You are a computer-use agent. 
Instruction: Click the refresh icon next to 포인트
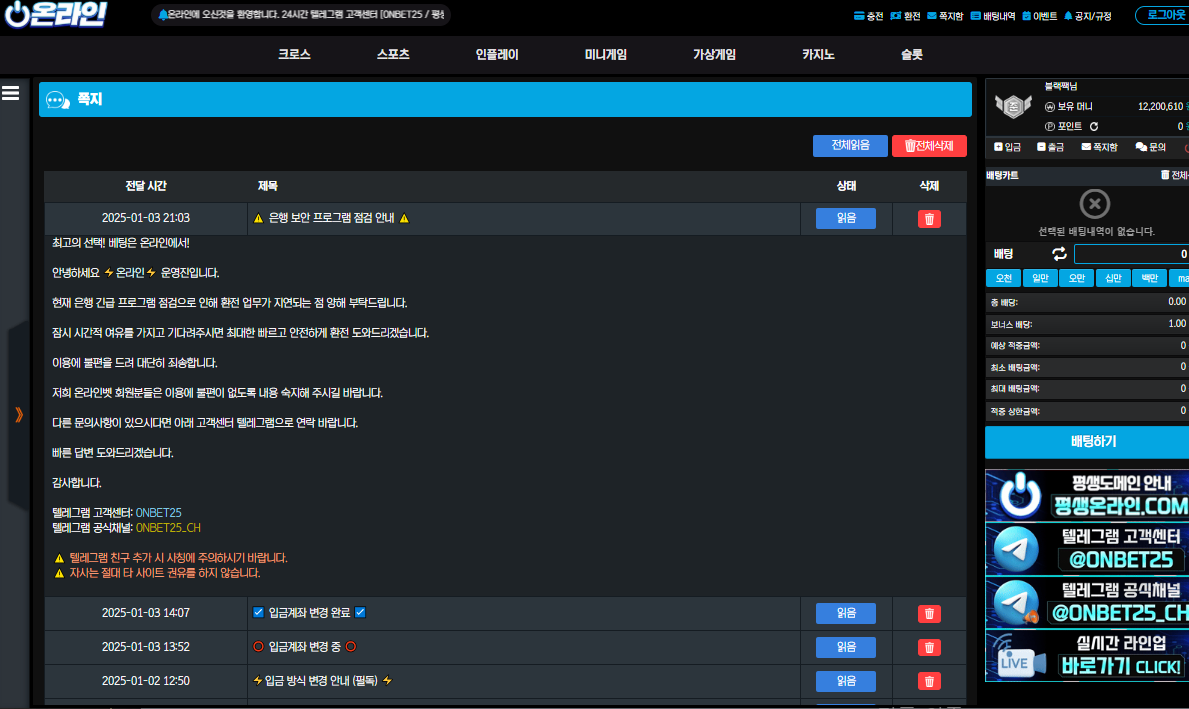(1094, 126)
